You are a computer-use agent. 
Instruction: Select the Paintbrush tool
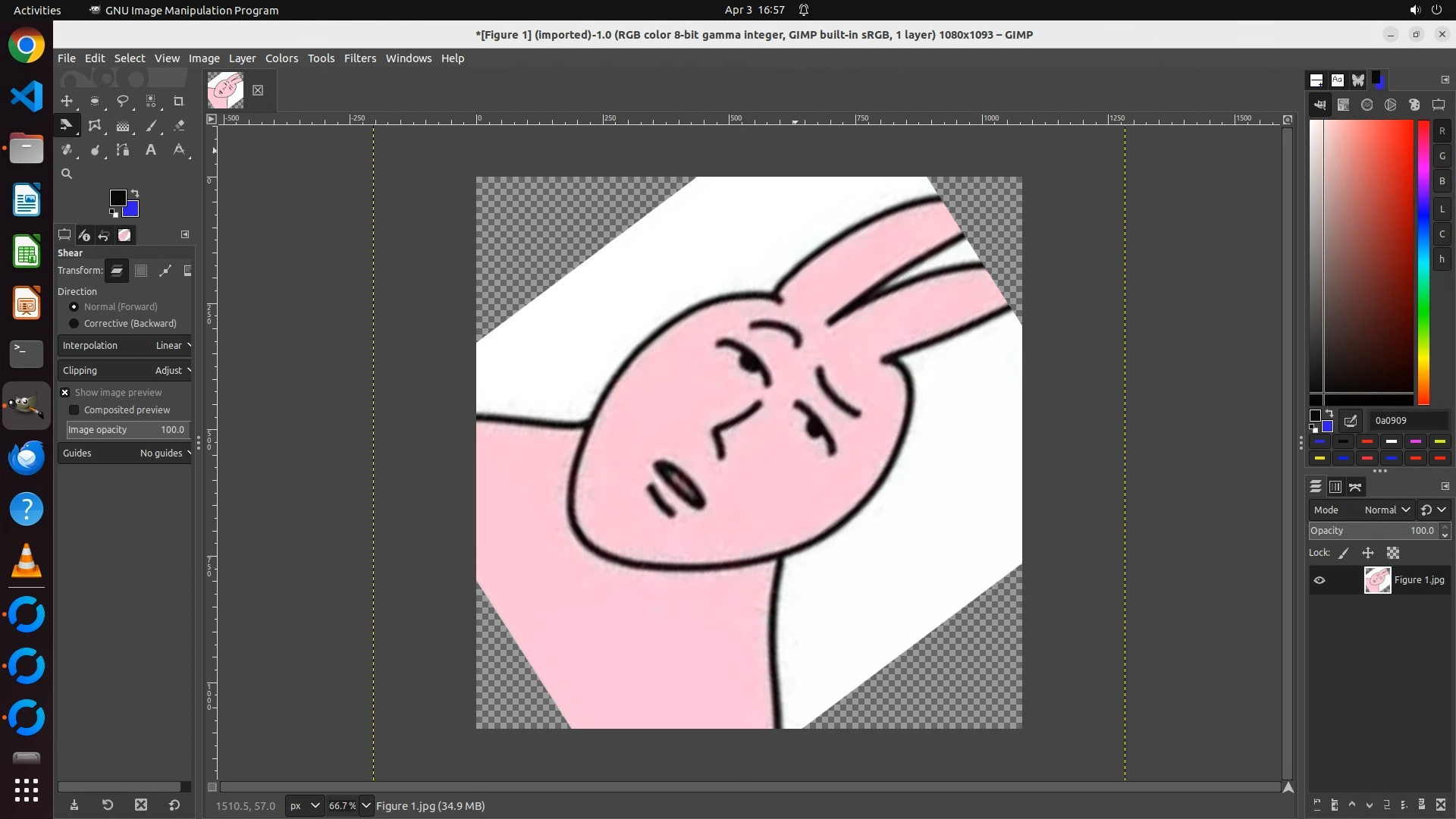151,126
